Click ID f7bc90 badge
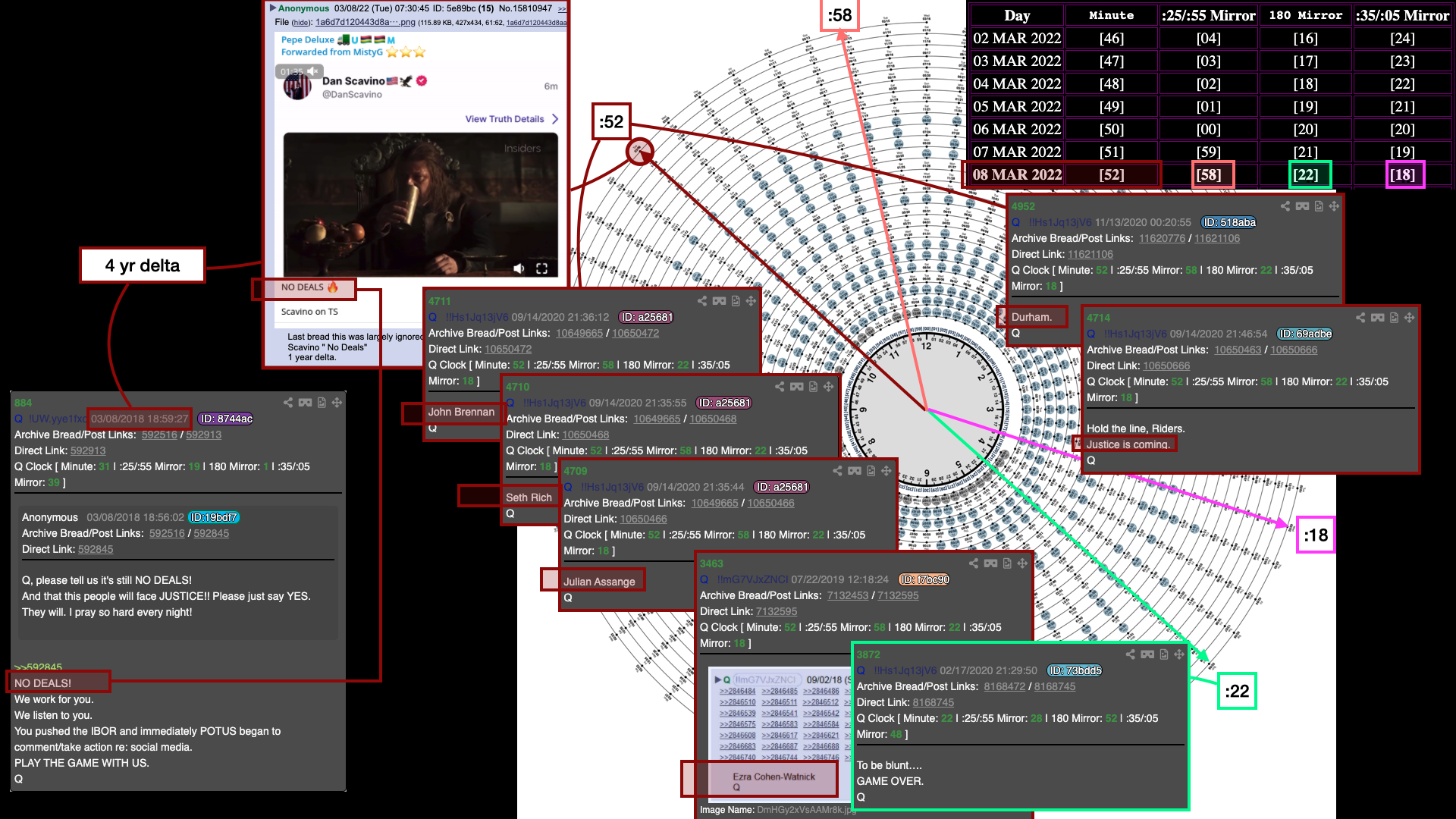Viewport: 1456px width, 819px height. click(x=924, y=579)
